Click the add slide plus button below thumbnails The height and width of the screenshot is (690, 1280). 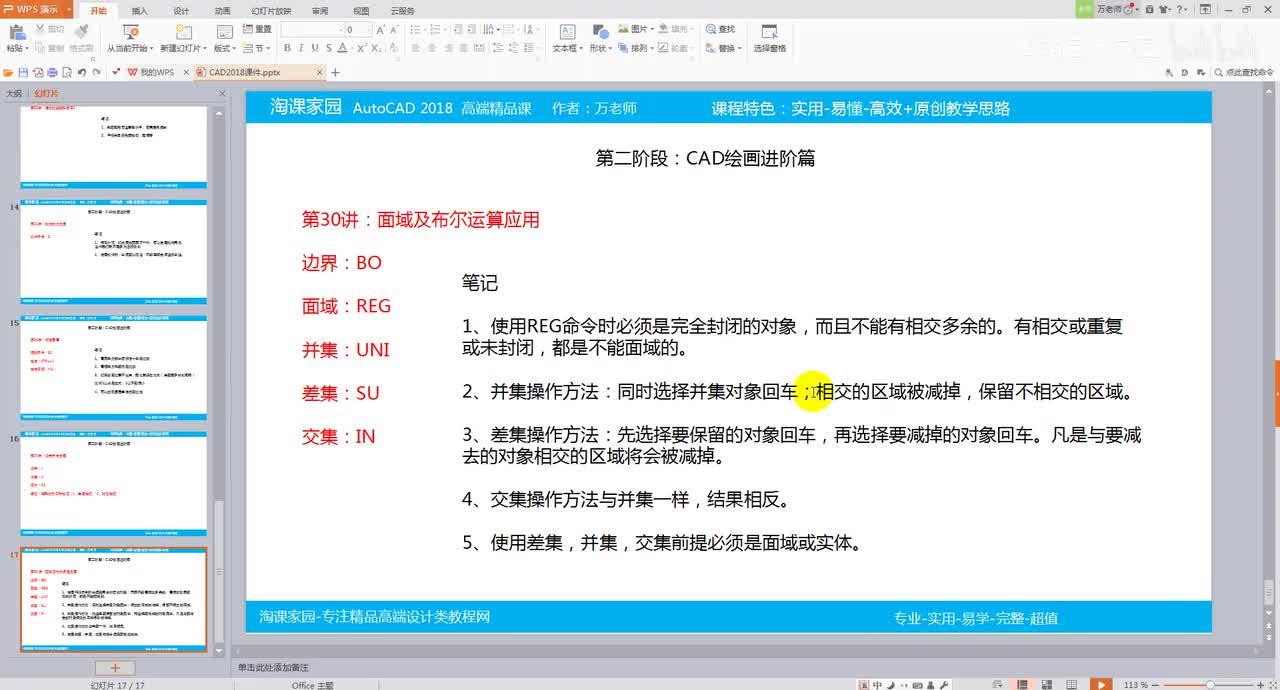(x=115, y=667)
